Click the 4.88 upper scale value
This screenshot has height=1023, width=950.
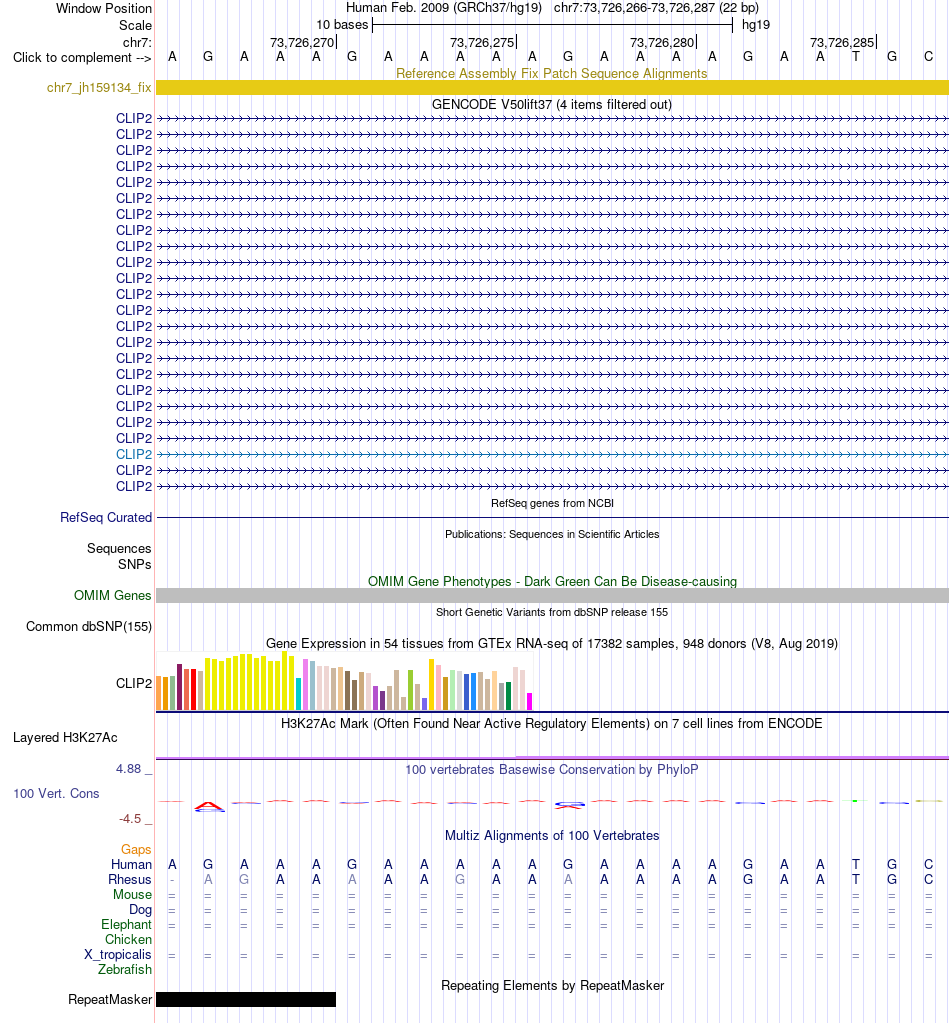(x=129, y=769)
